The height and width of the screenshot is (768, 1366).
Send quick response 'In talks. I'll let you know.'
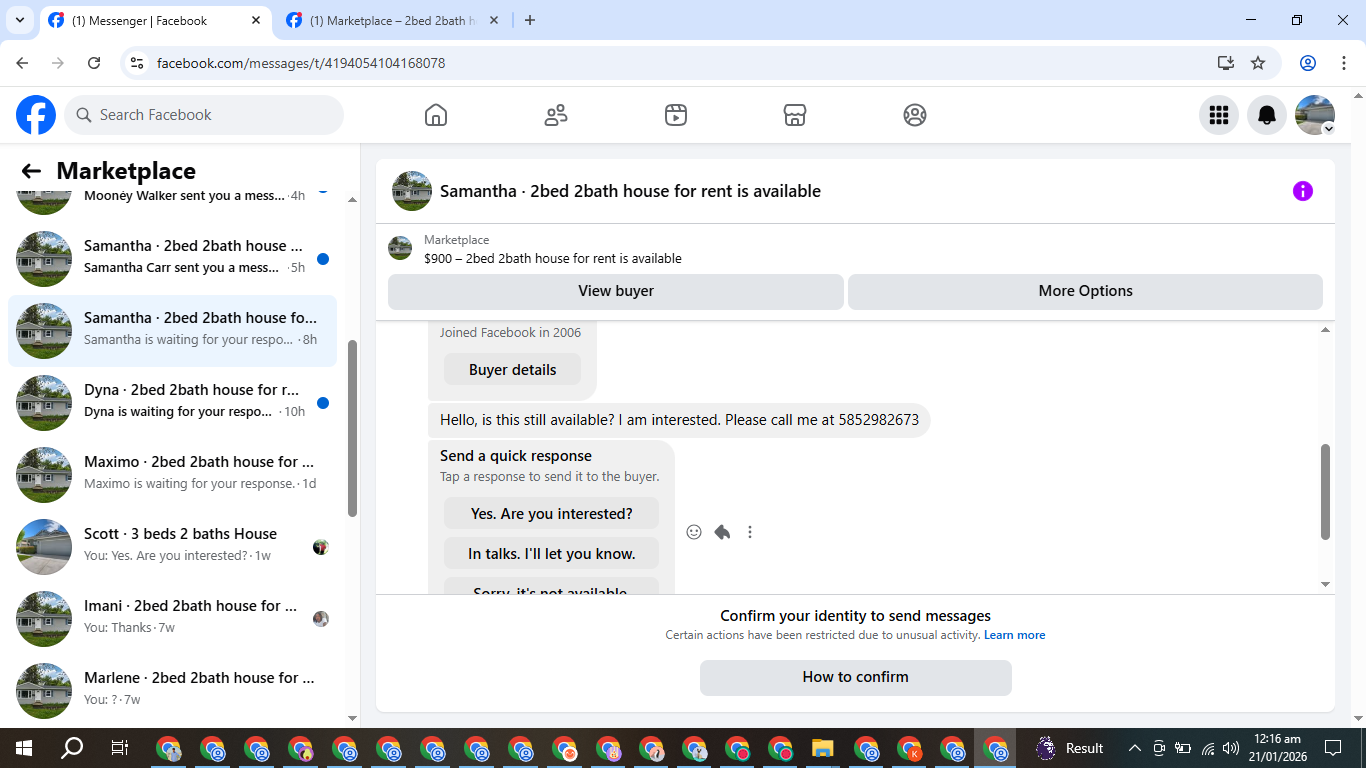coord(552,554)
